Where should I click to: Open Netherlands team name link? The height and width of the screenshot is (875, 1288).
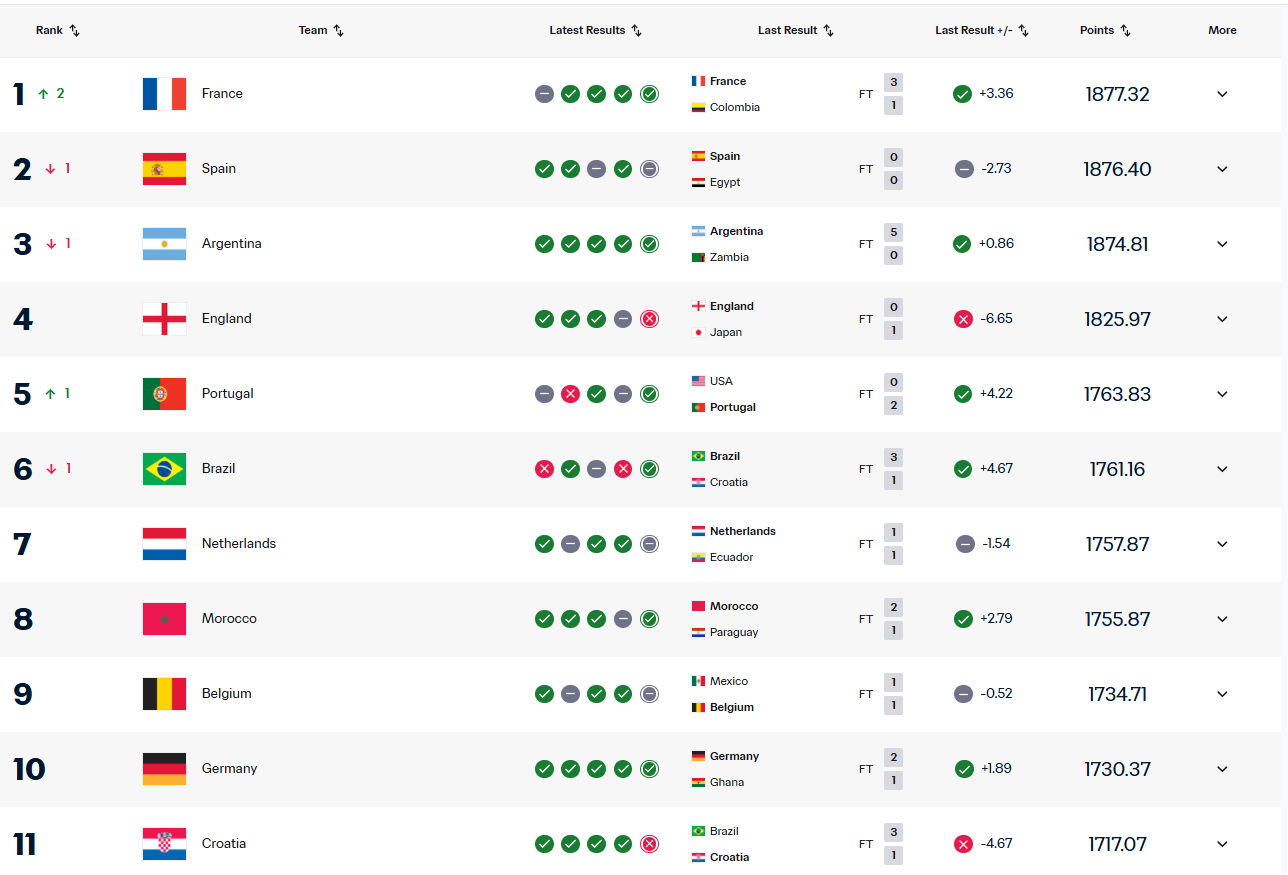pyautogui.click(x=238, y=544)
